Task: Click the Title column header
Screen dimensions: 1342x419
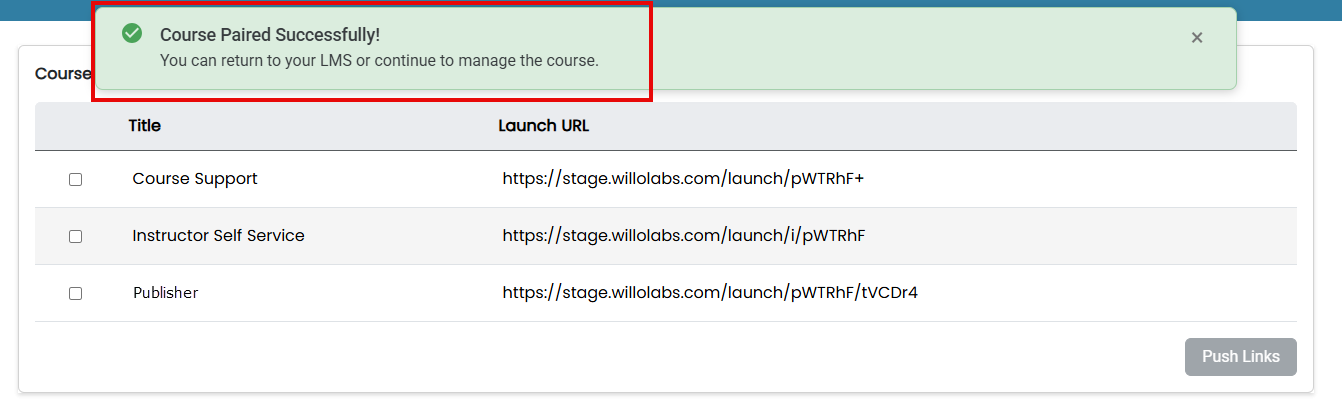Action: point(144,126)
